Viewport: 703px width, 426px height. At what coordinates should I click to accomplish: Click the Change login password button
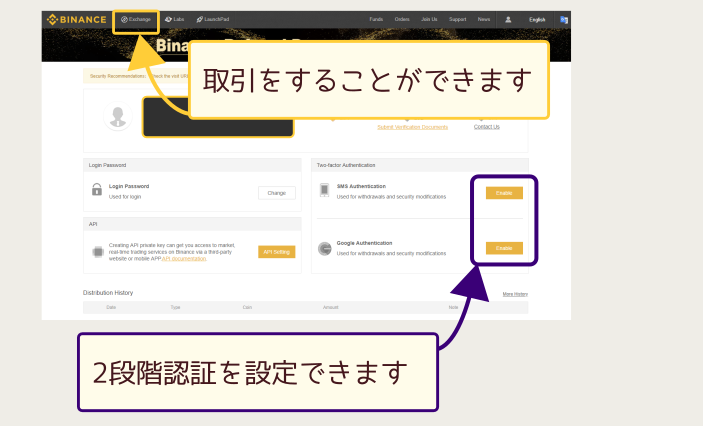point(277,193)
